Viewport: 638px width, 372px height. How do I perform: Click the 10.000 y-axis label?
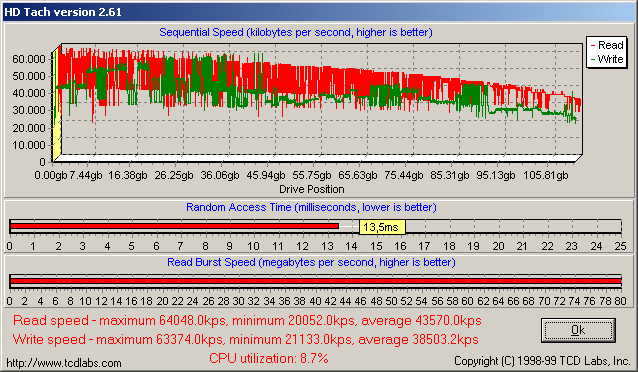(29, 145)
